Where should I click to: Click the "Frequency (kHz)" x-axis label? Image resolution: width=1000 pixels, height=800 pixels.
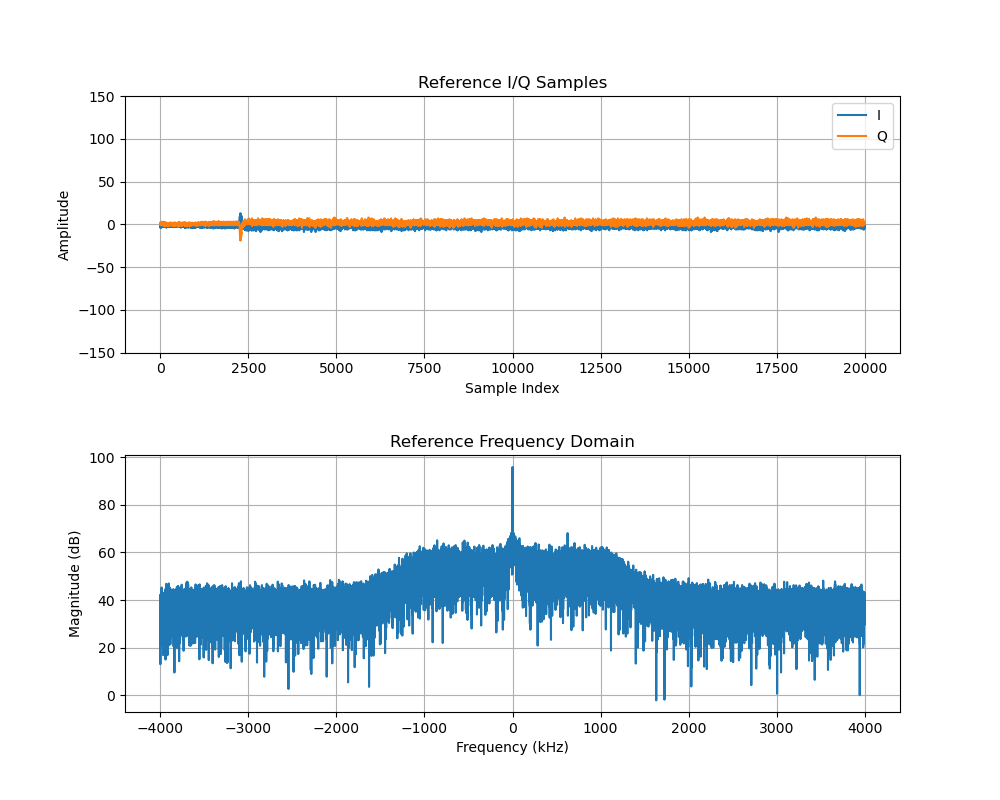[x=512, y=747]
